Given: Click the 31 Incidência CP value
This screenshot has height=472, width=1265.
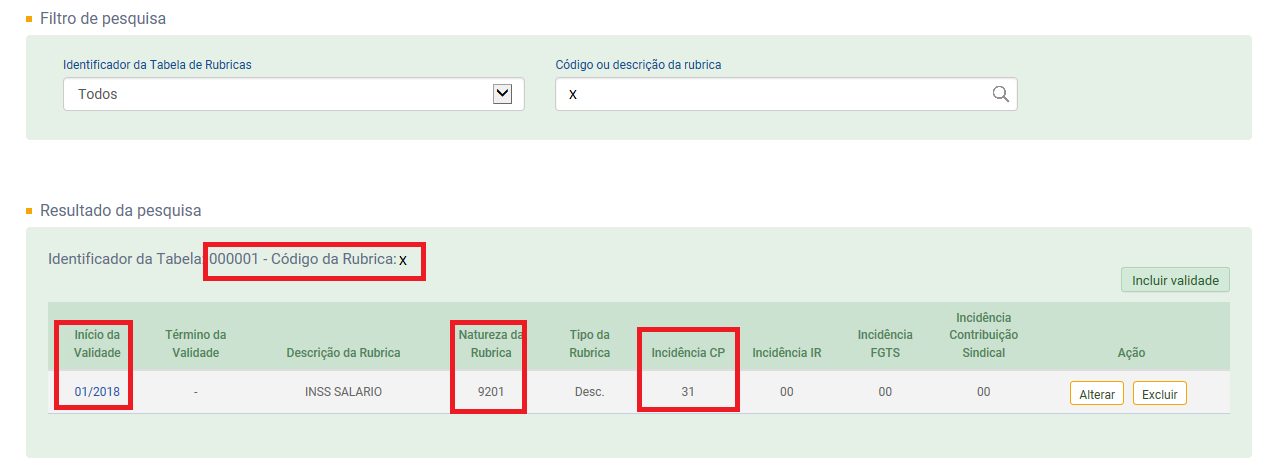Looking at the screenshot, I should tap(688, 392).
